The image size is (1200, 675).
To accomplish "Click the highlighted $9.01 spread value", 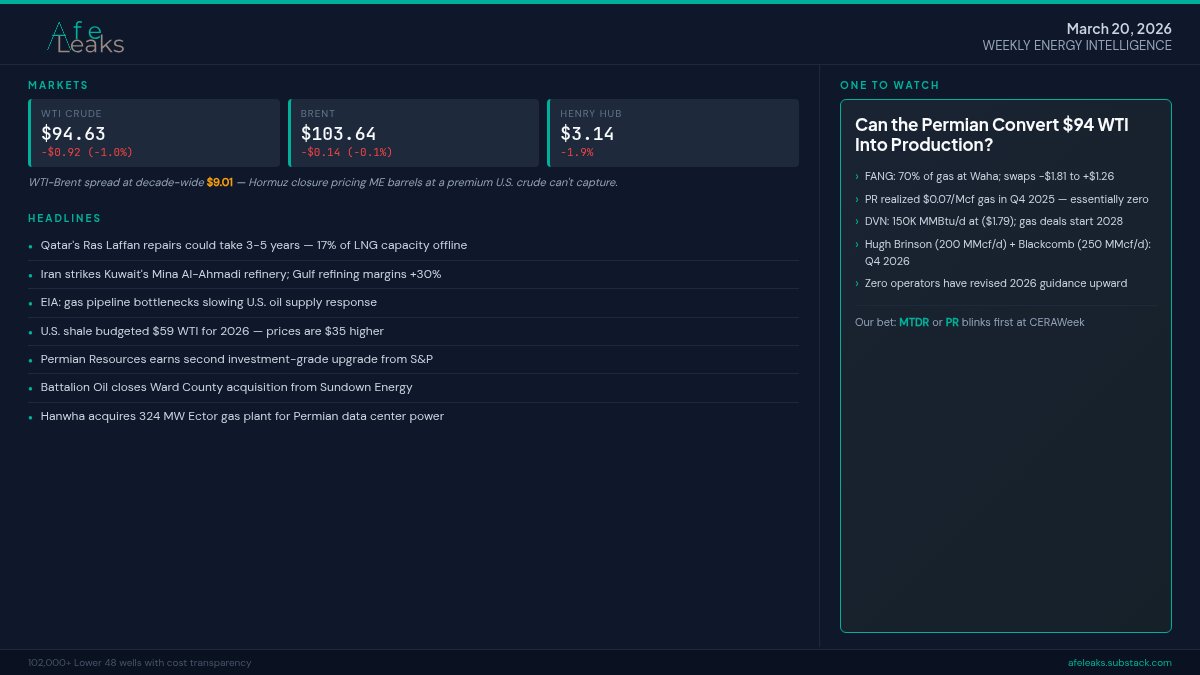I will pos(220,182).
